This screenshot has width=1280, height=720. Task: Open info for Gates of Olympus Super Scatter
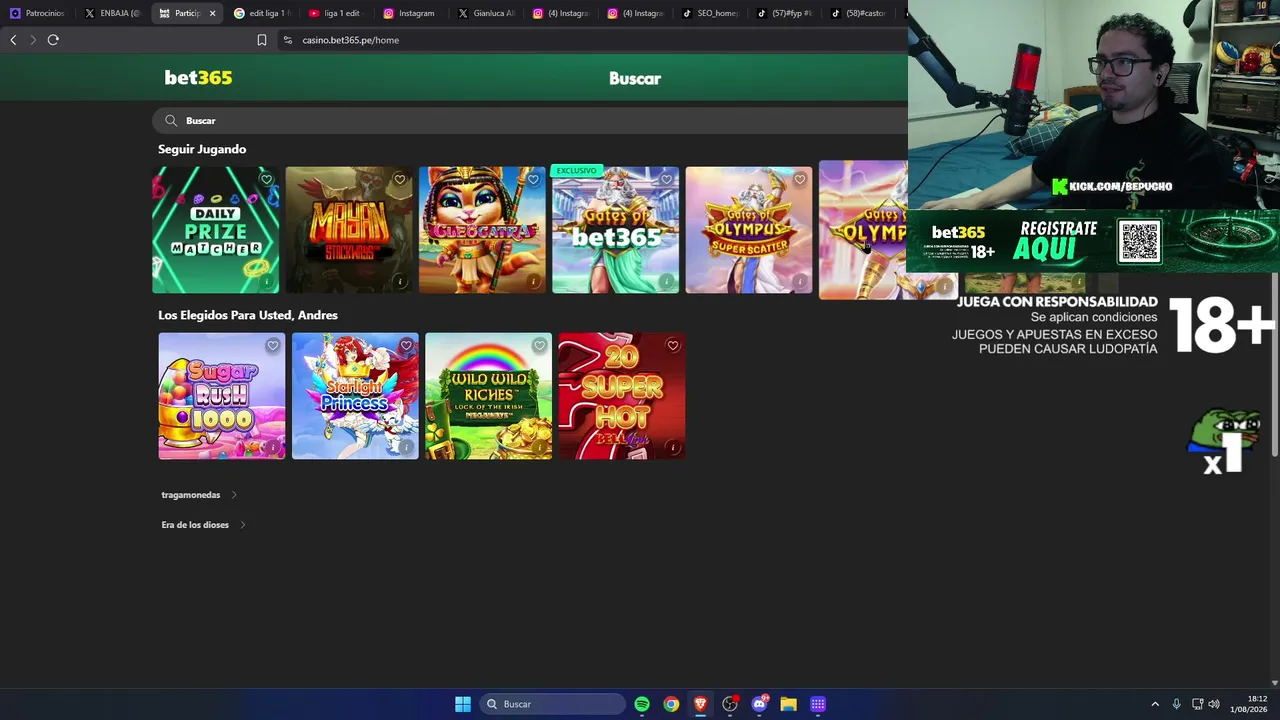click(800, 282)
